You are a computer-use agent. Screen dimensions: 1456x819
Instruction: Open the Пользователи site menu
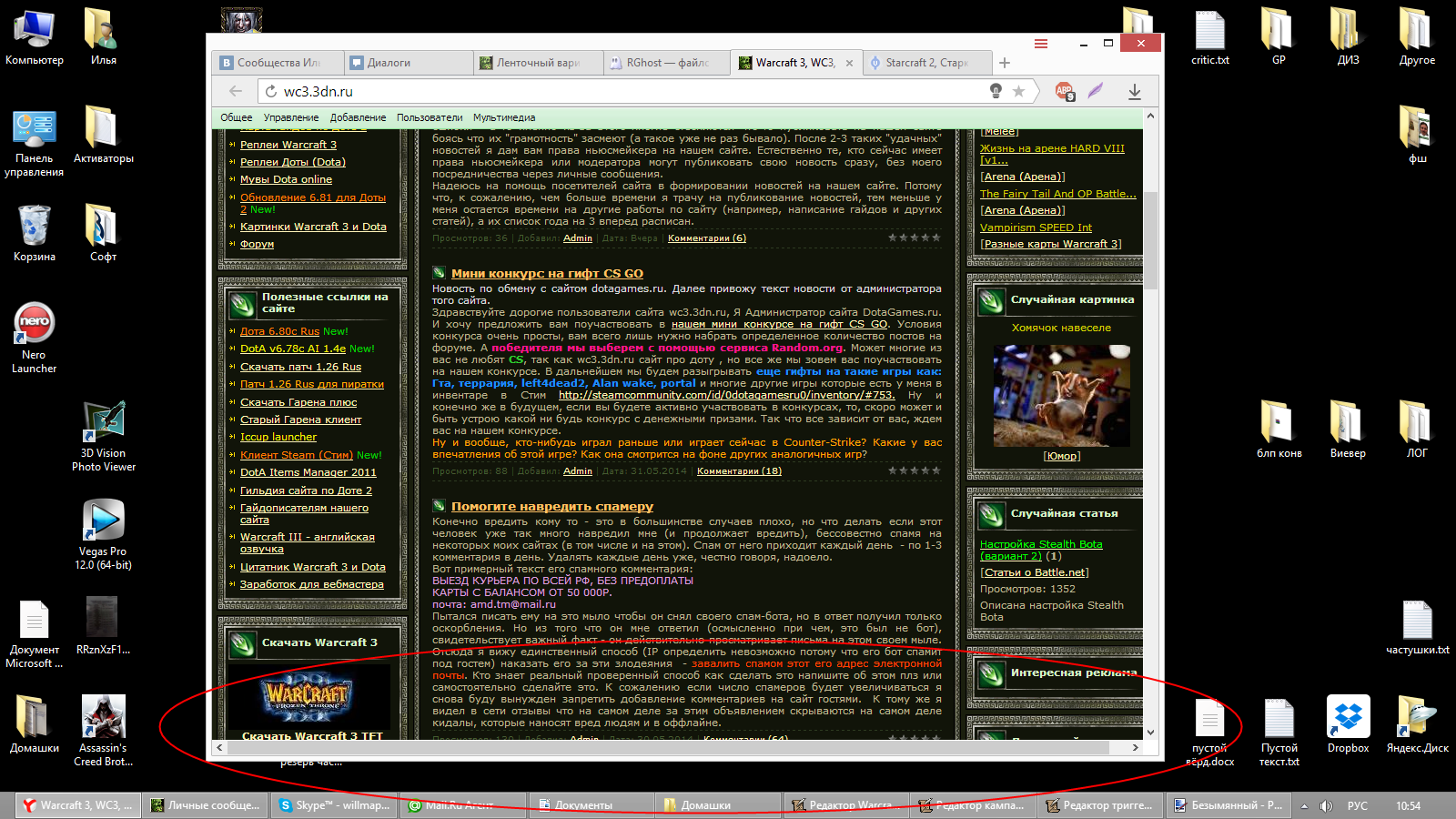[x=430, y=117]
